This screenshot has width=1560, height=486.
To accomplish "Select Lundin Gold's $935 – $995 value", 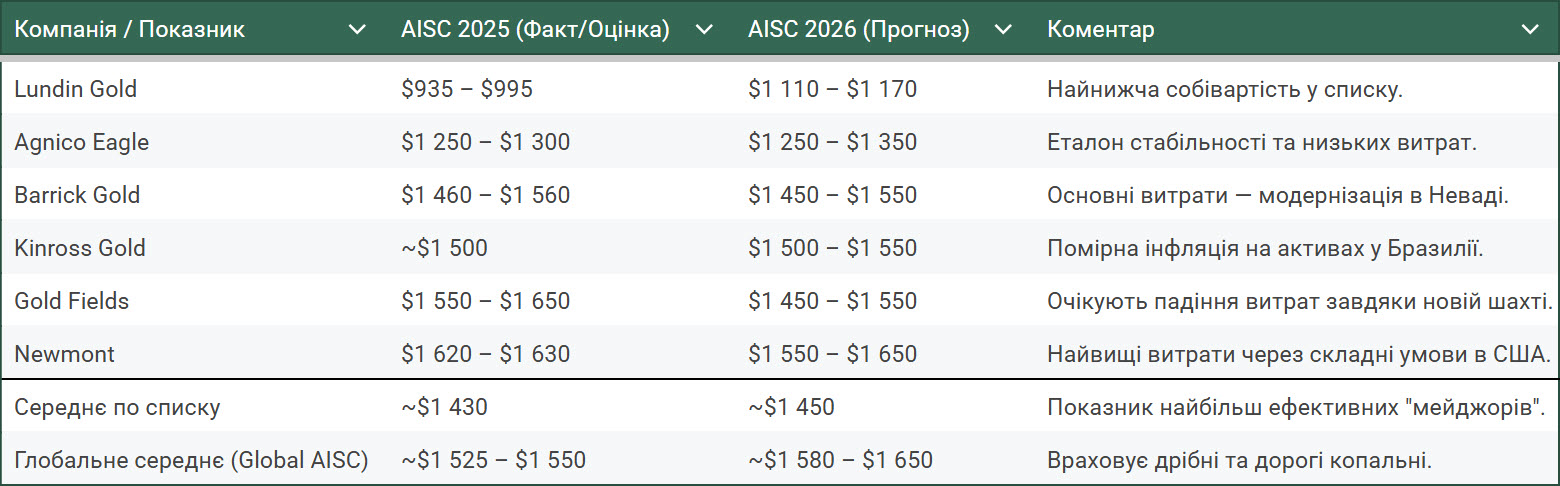I will point(467,89).
